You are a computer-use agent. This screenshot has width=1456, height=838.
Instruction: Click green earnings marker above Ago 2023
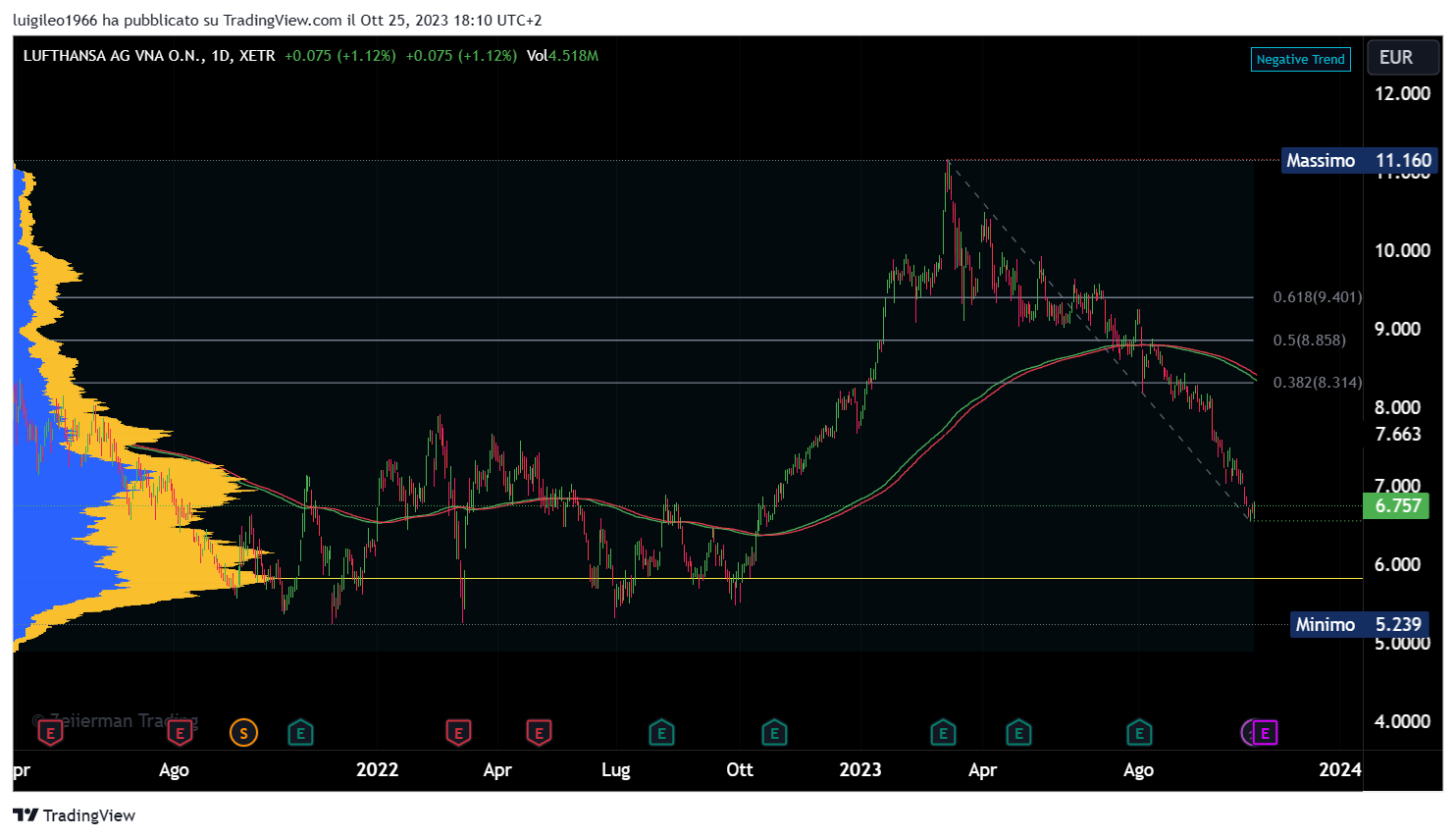(x=1139, y=733)
